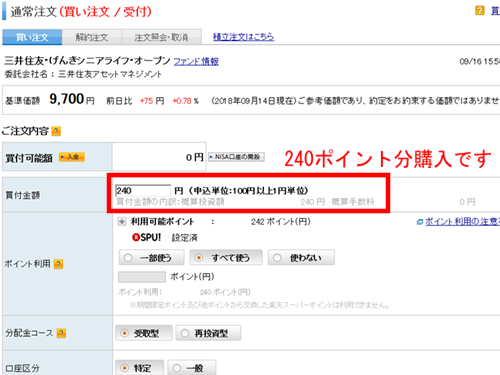Screen dimensions: 500x375
Task: Click the 9,700 base price value
Action: [x=67, y=99]
